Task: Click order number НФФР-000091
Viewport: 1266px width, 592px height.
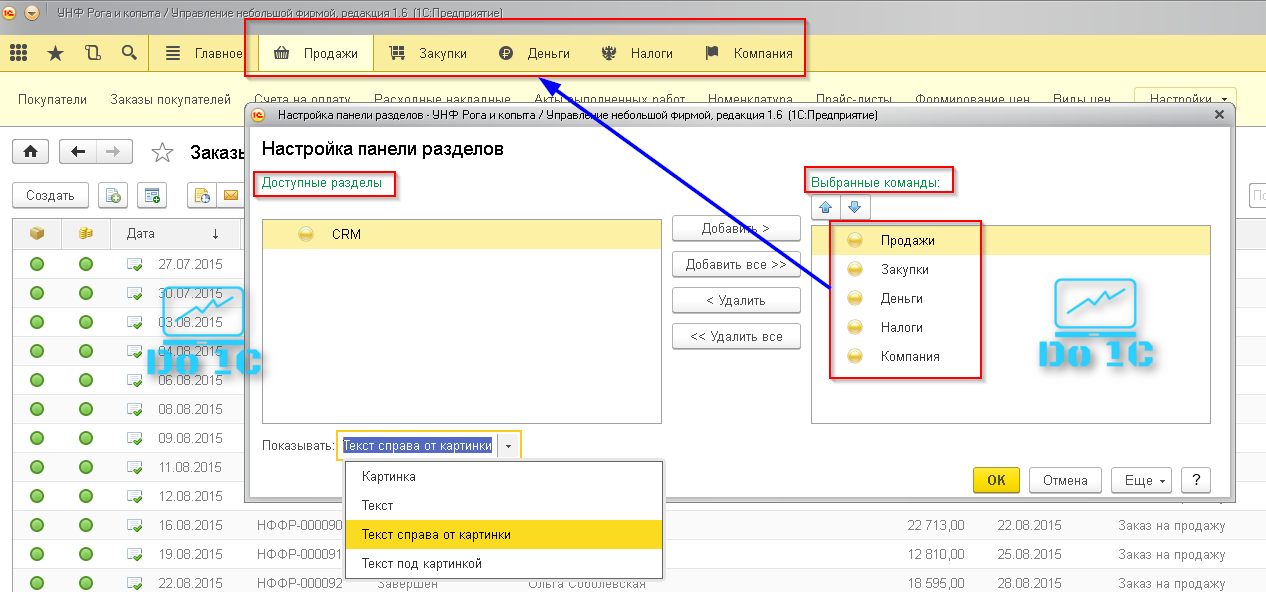Action: coord(299,554)
